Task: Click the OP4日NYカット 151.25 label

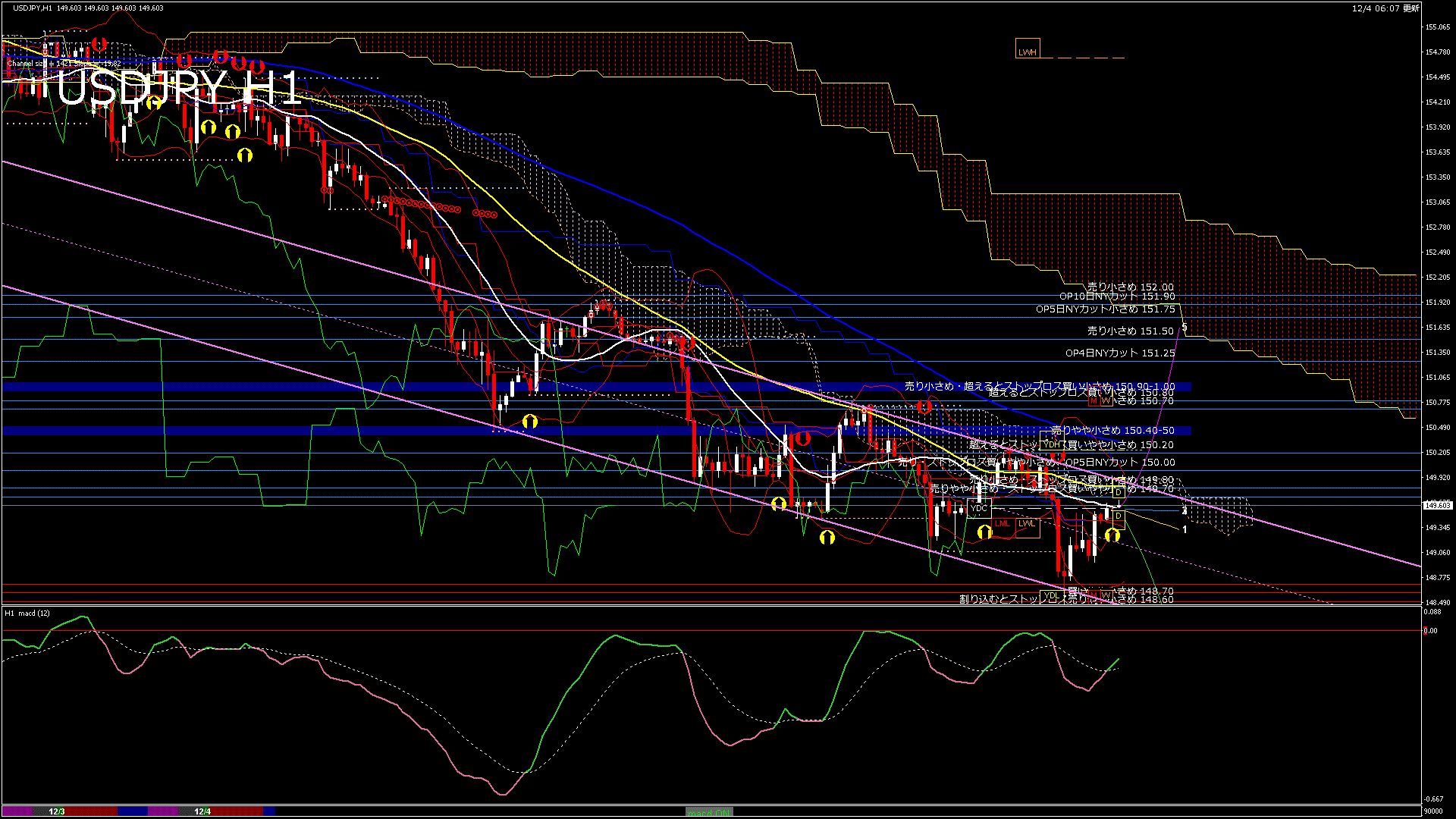Action: pos(1119,353)
